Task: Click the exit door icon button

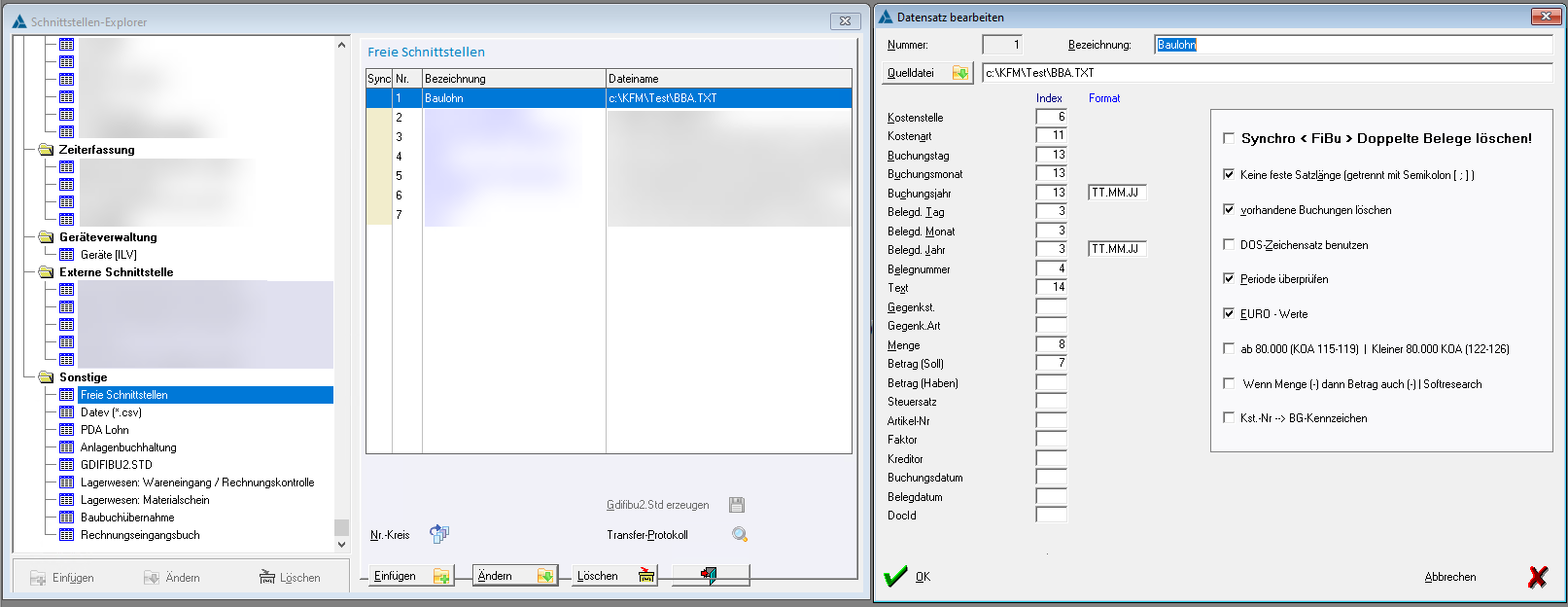Action: [x=710, y=576]
